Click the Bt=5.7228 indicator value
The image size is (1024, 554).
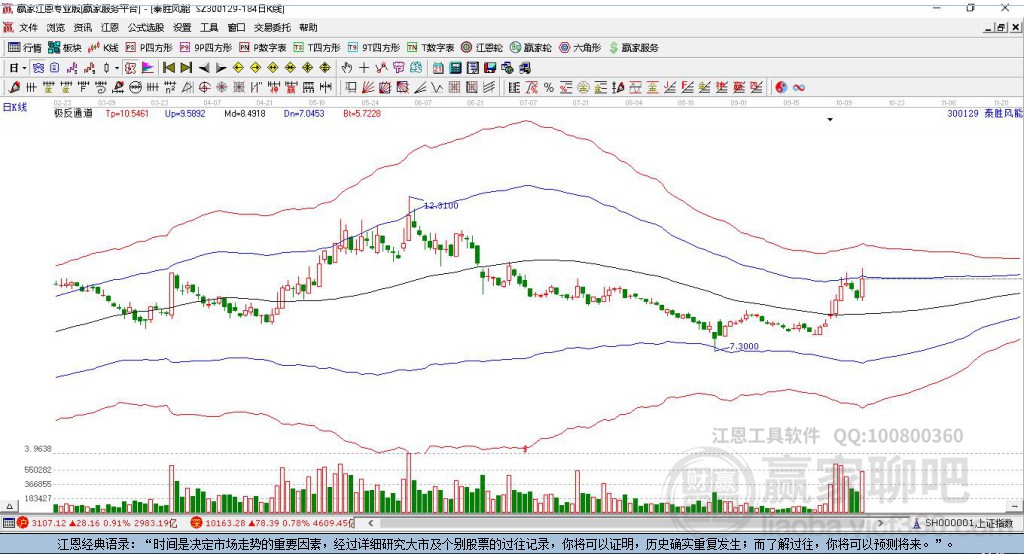point(362,113)
